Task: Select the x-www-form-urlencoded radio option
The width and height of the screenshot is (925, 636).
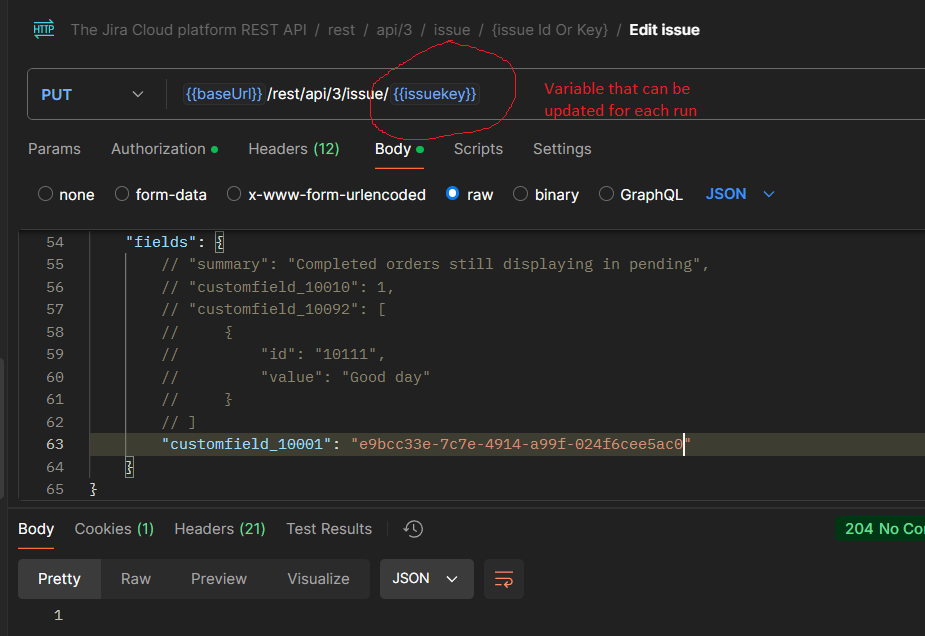Action: pos(234,194)
